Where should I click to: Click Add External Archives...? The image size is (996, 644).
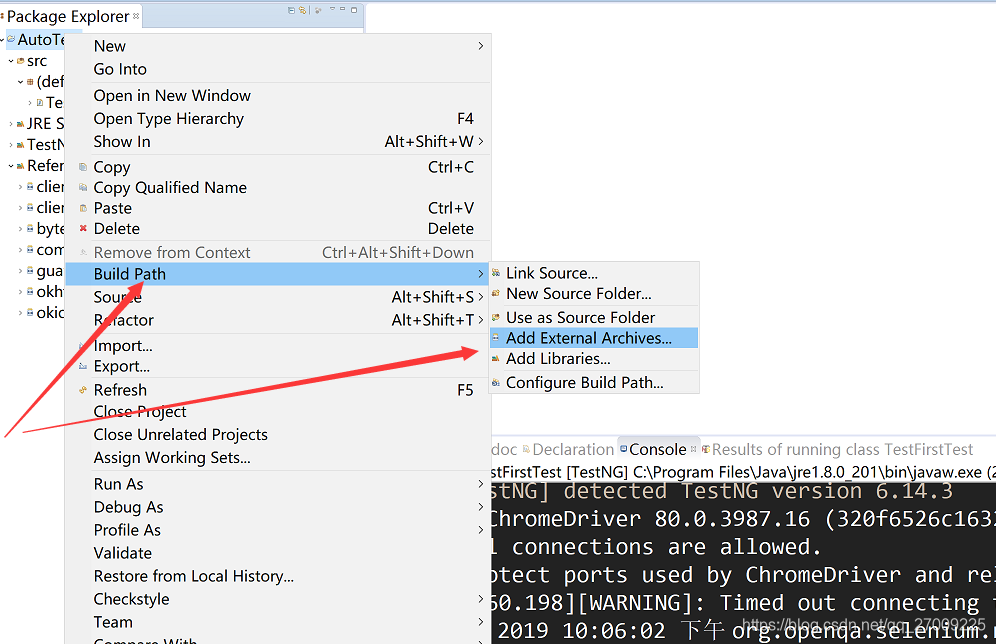tap(594, 338)
